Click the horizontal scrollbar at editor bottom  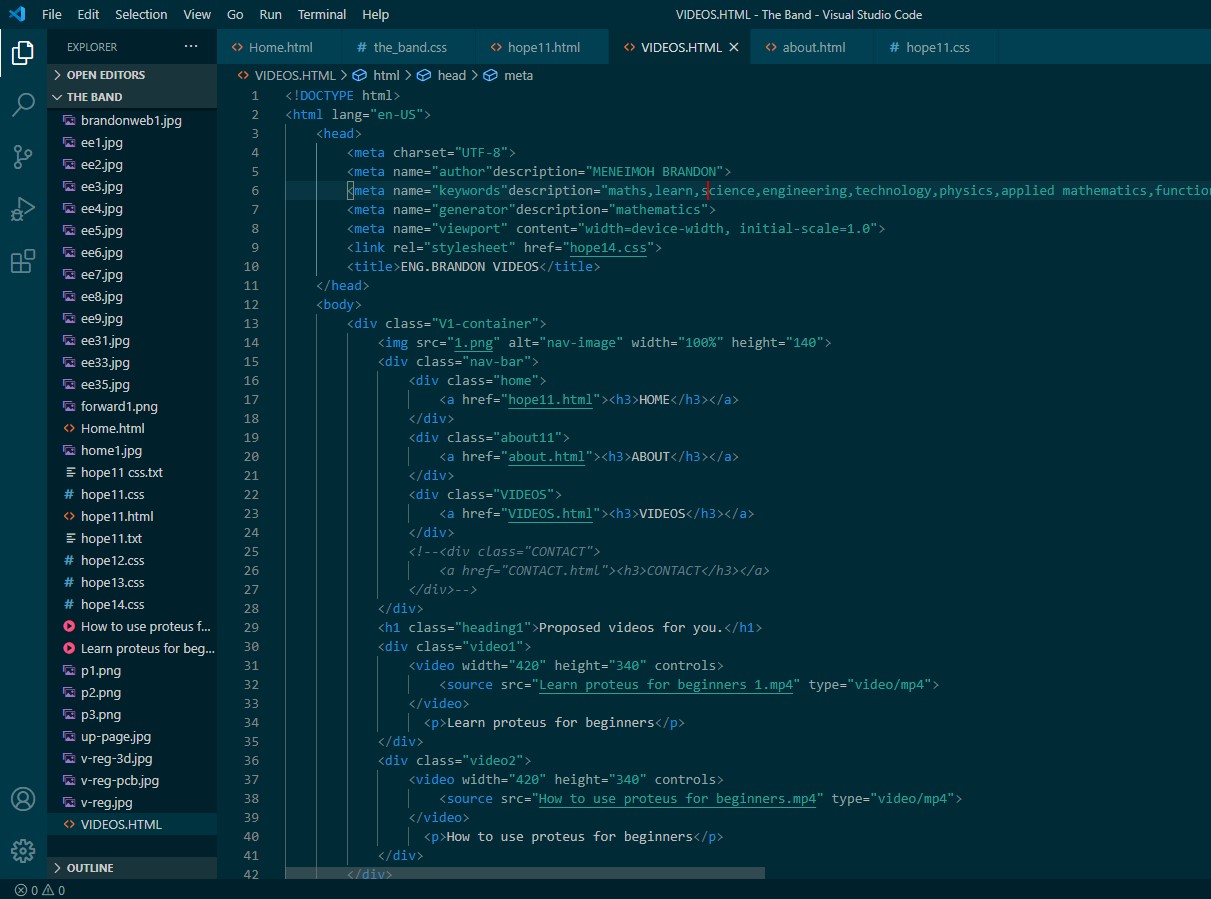pyautogui.click(x=525, y=873)
